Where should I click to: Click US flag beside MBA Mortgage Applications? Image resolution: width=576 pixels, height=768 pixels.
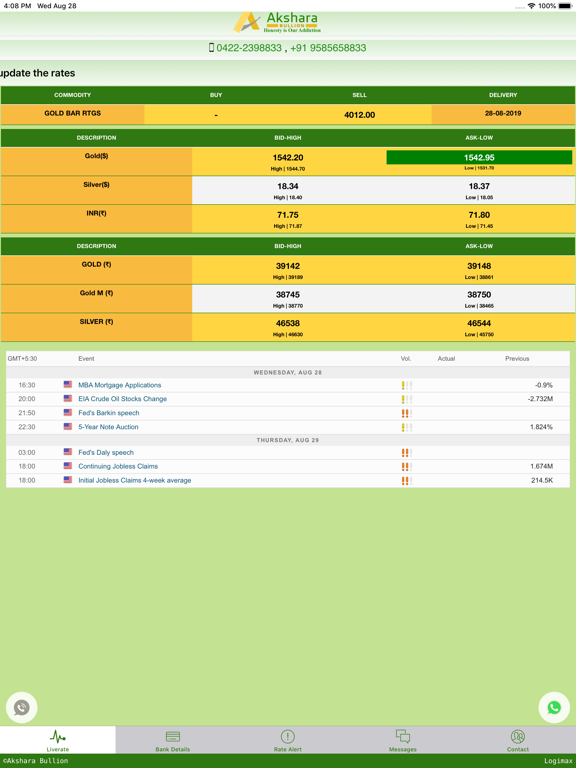tap(68, 384)
